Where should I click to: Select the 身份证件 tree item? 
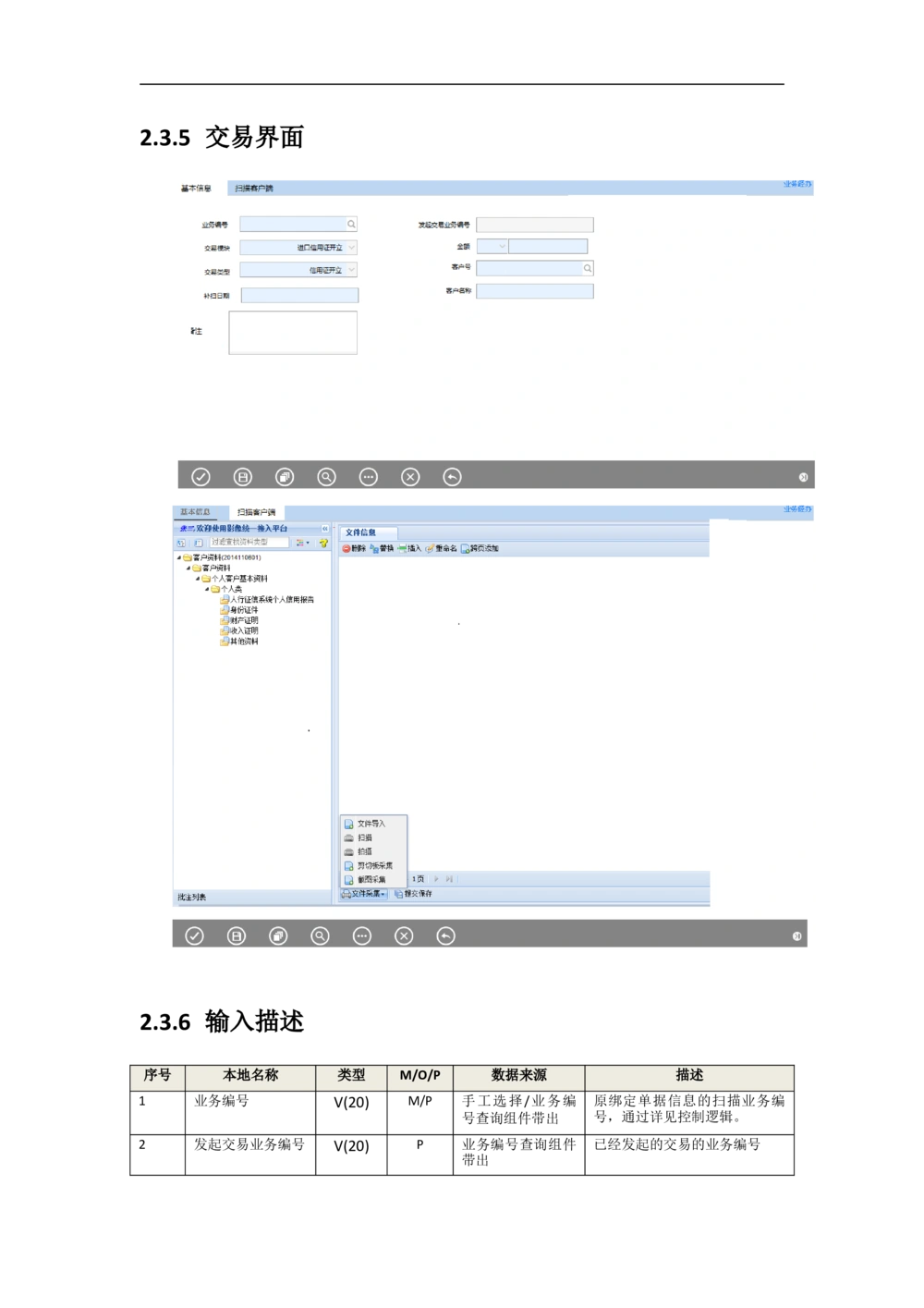click(x=242, y=608)
